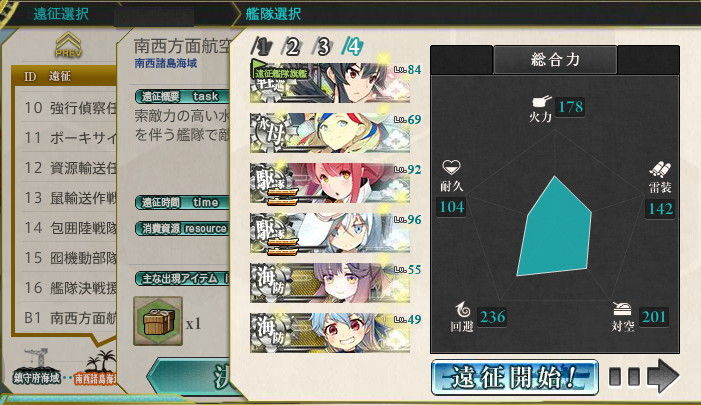
Task: Select expedition 10 強行偵察 from the list
Action: [69, 108]
